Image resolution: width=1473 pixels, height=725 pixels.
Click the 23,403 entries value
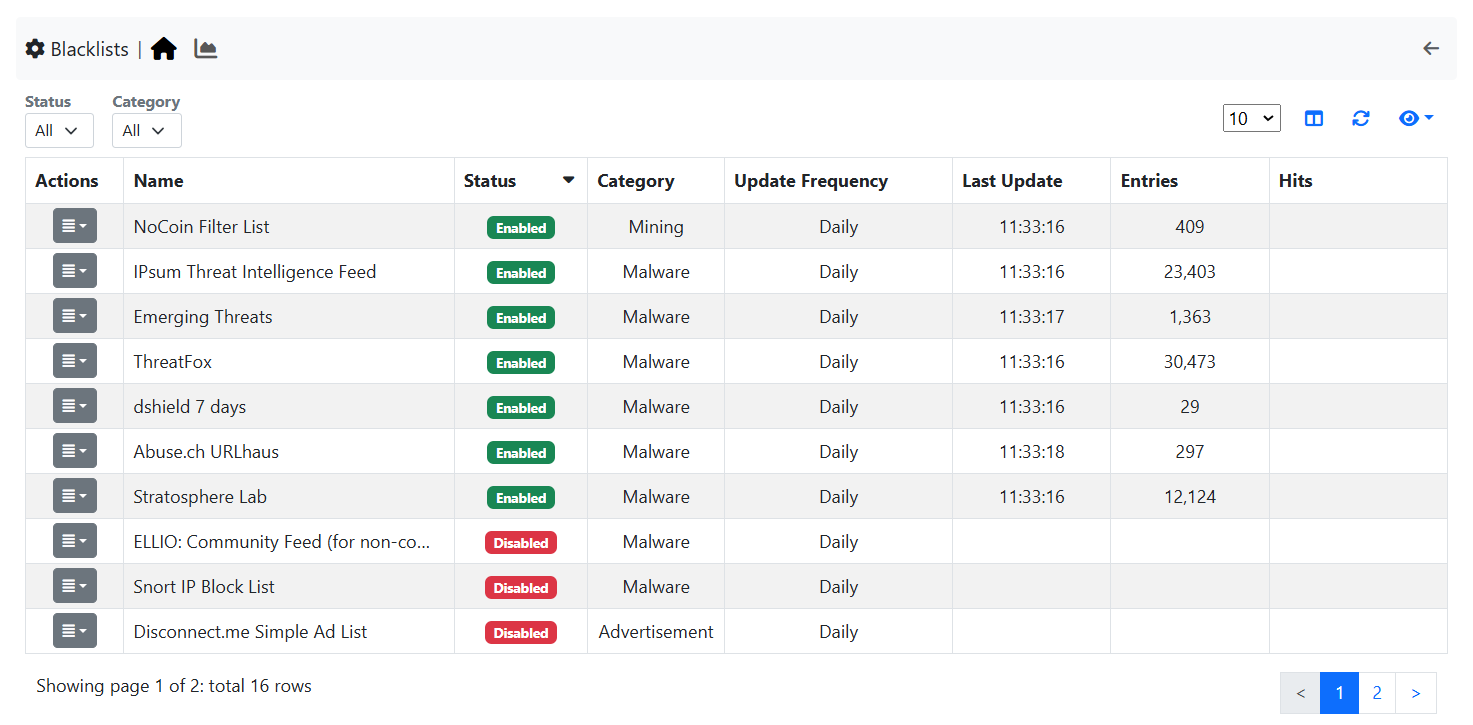(1190, 272)
